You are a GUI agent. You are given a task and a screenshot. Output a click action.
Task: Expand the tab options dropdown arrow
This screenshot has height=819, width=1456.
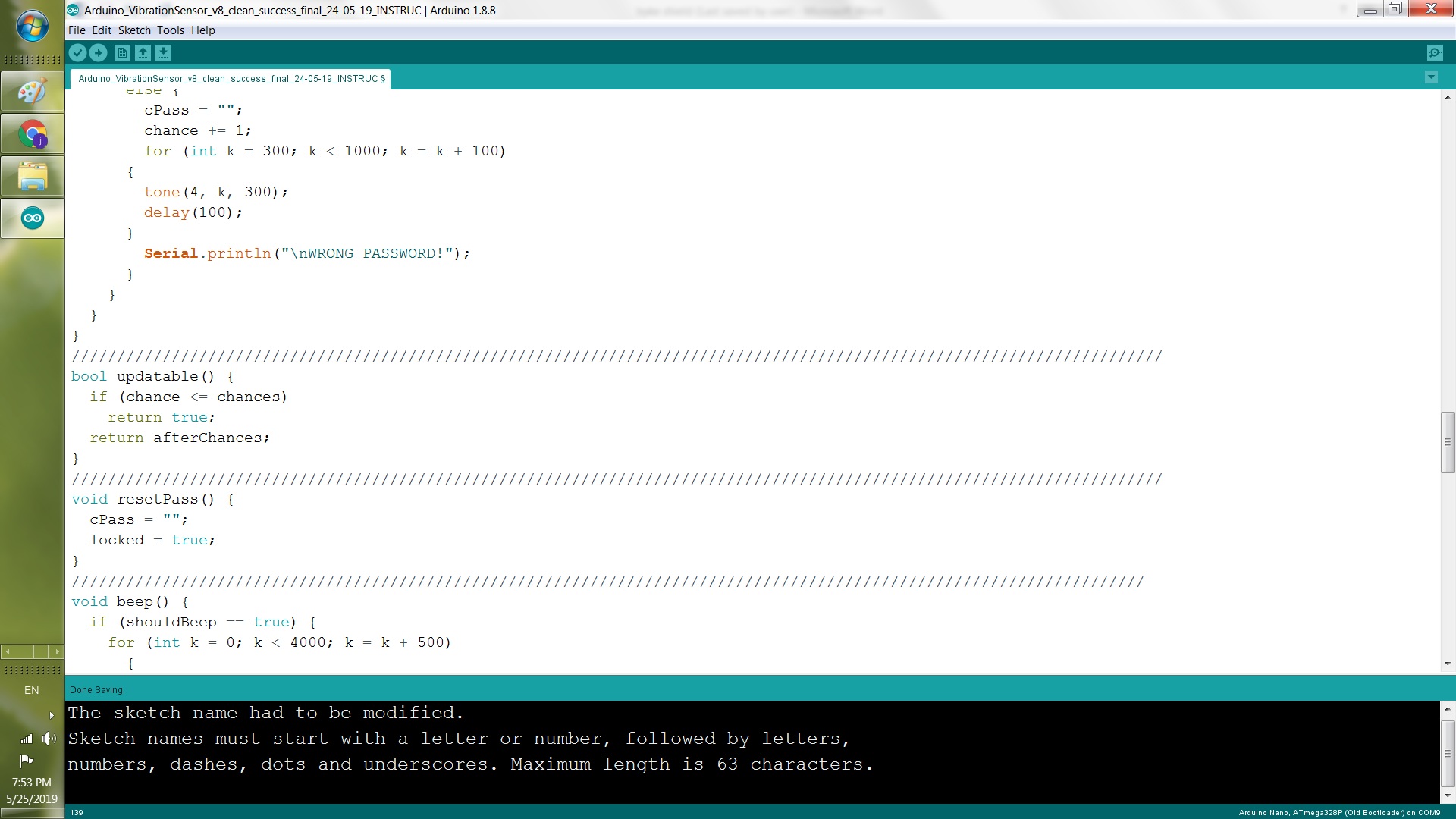[x=1431, y=77]
